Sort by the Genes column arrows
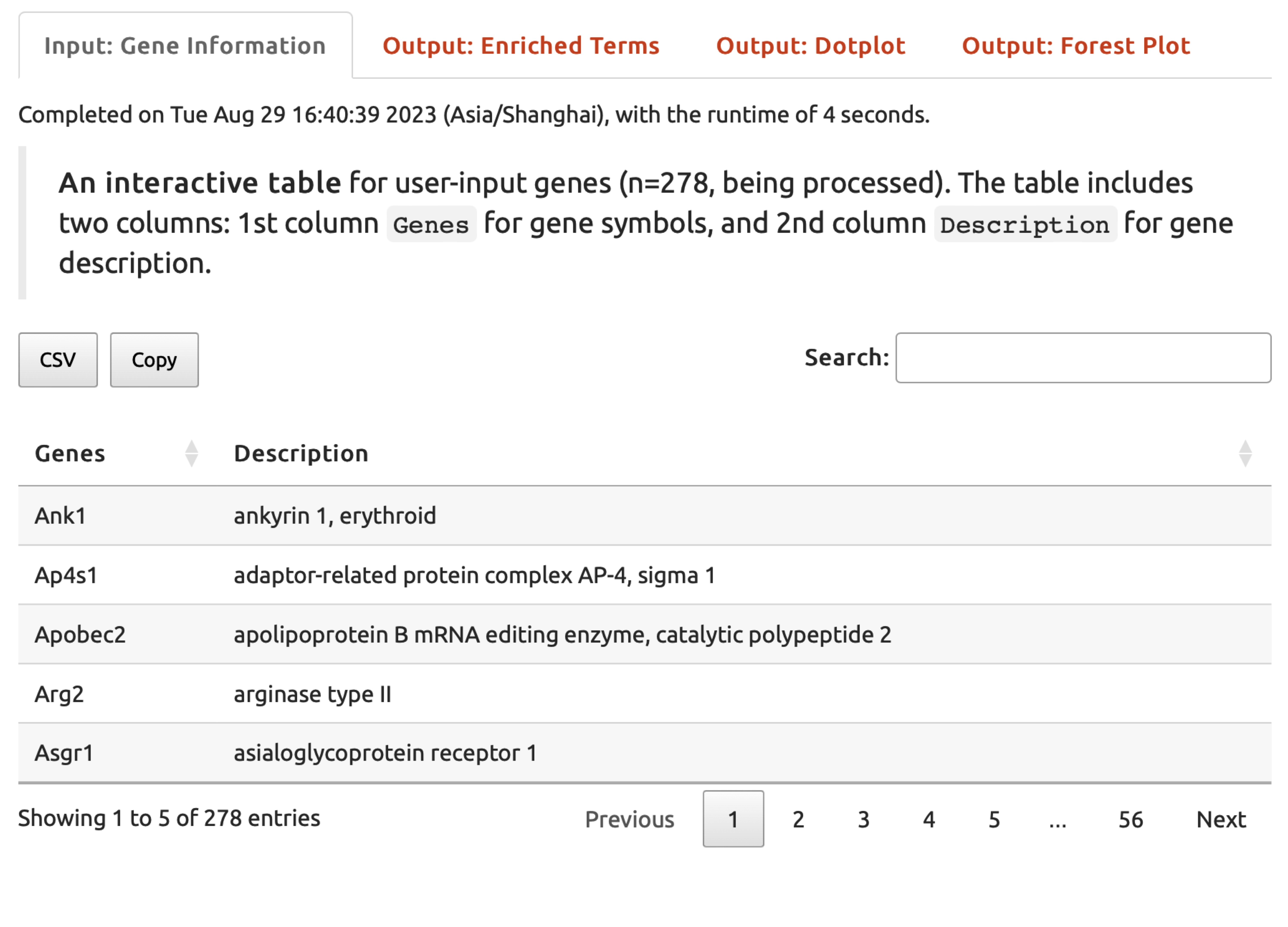 [x=192, y=454]
